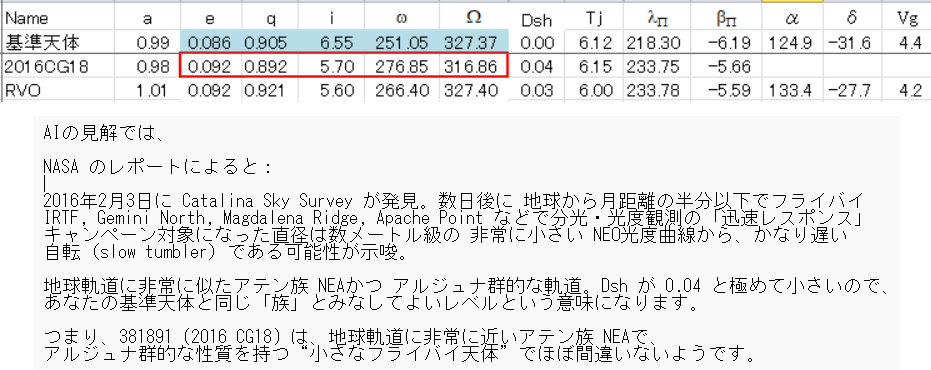
Task: Select cell with value 6.12
Action: click(x=594, y=42)
